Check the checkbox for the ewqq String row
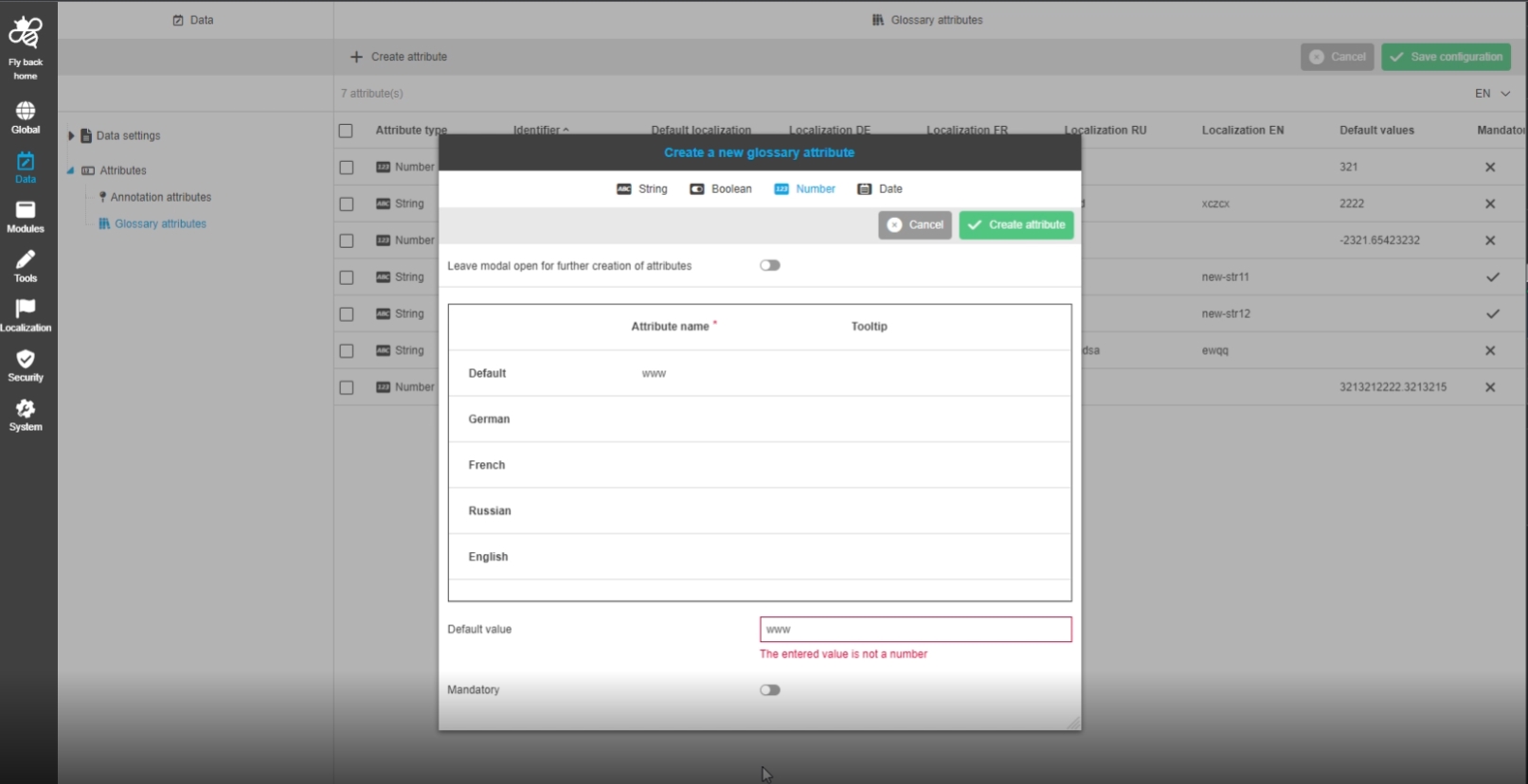Viewport: 1528px width, 784px height. (x=347, y=351)
